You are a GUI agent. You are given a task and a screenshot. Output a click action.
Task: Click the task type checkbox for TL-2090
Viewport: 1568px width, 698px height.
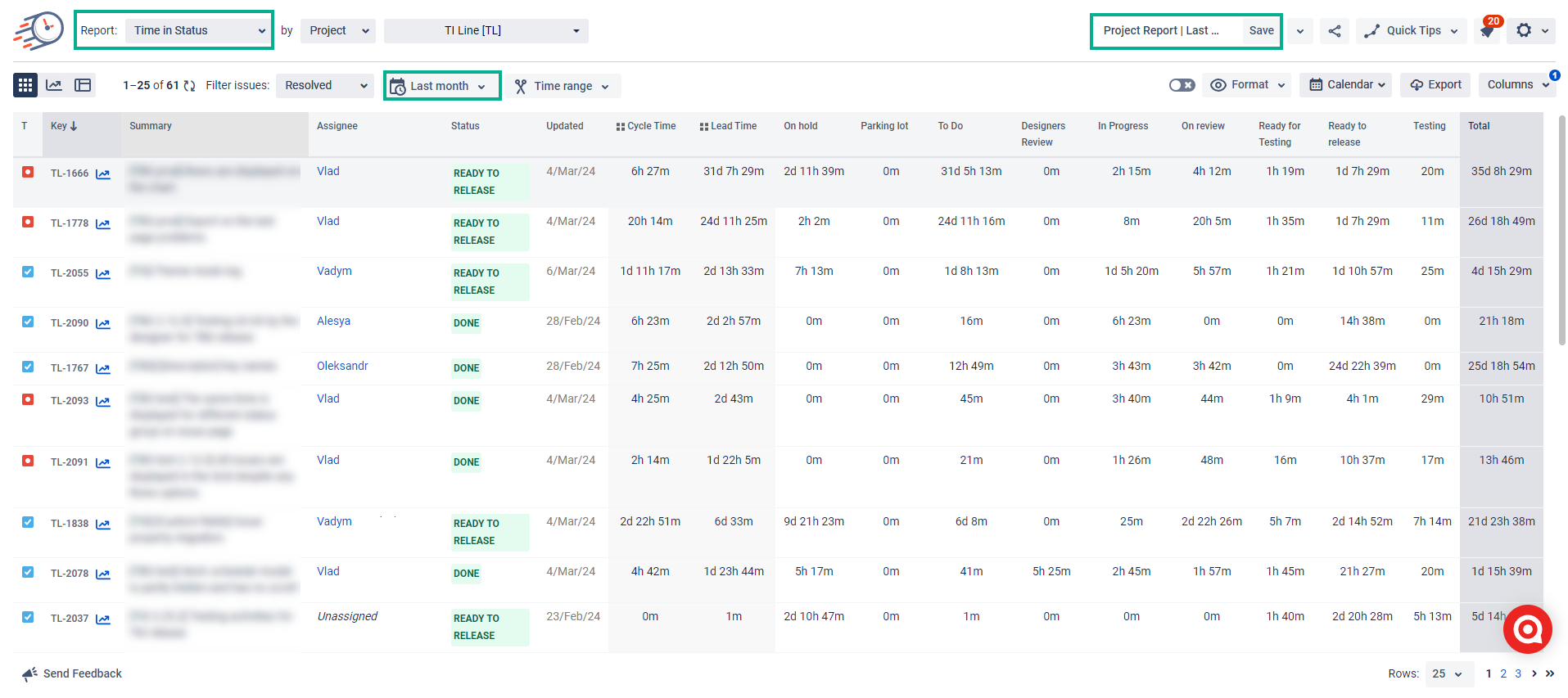[28, 322]
